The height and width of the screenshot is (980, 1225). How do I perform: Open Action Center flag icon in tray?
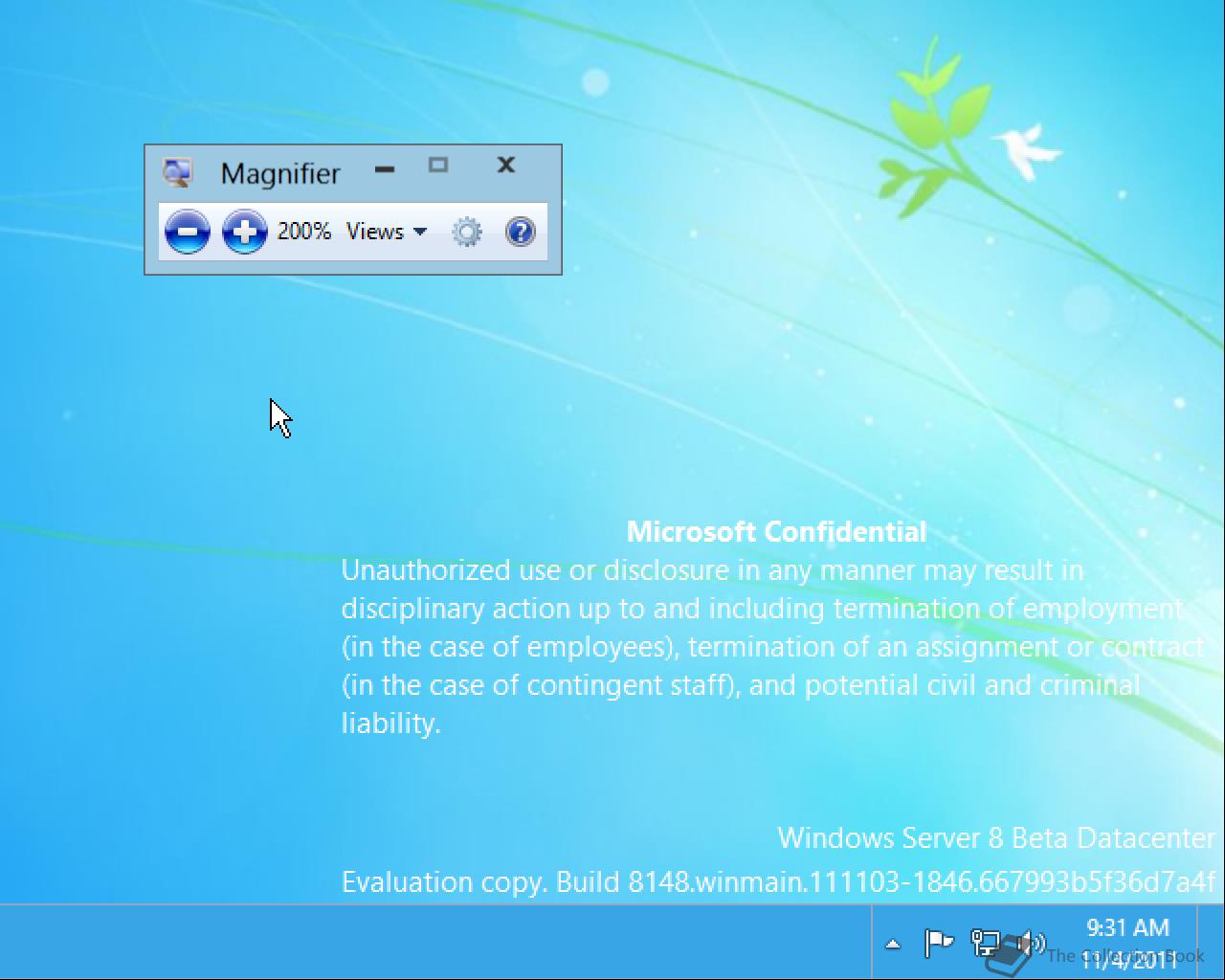coord(939,944)
